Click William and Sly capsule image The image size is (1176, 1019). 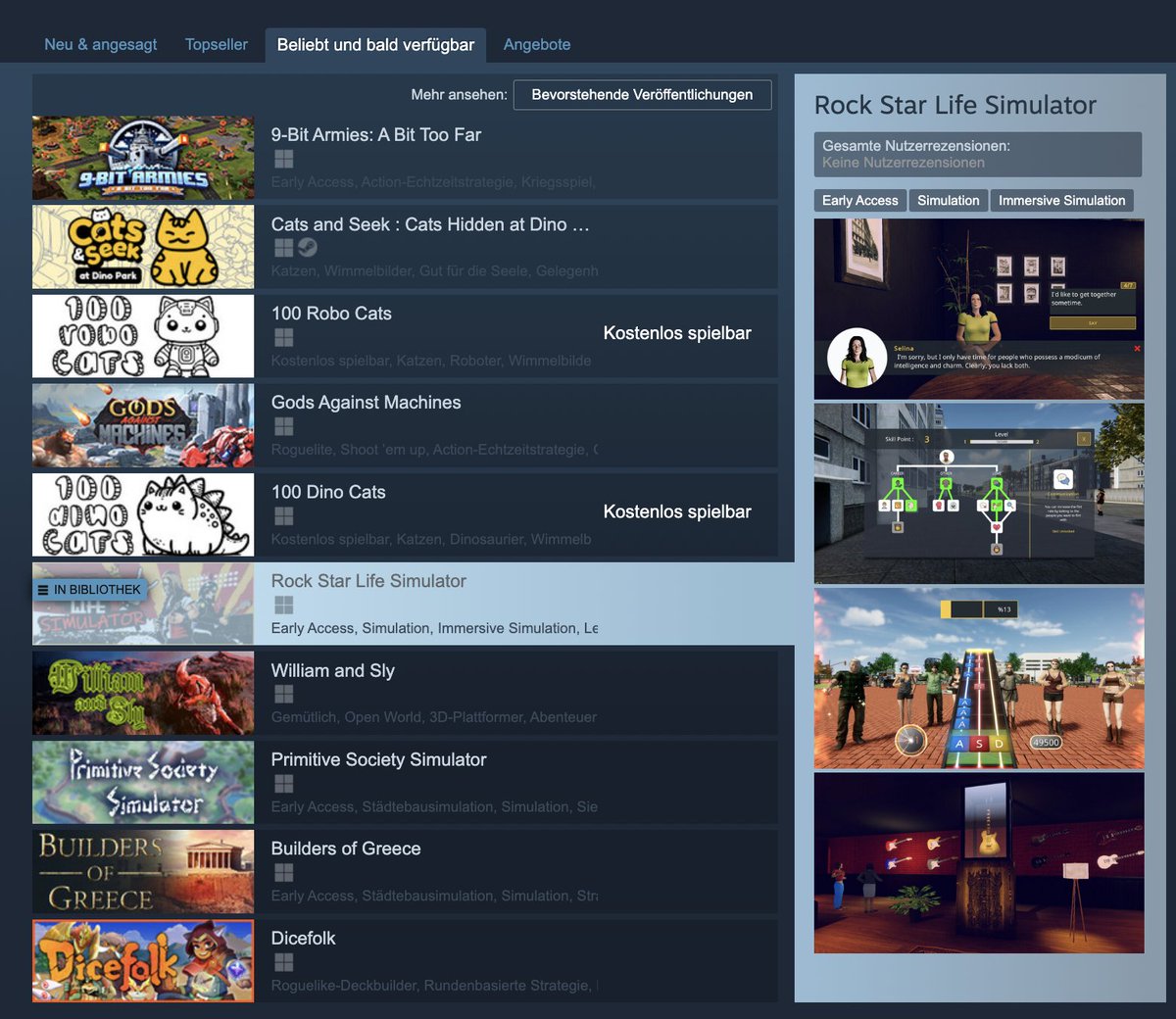[x=143, y=694]
